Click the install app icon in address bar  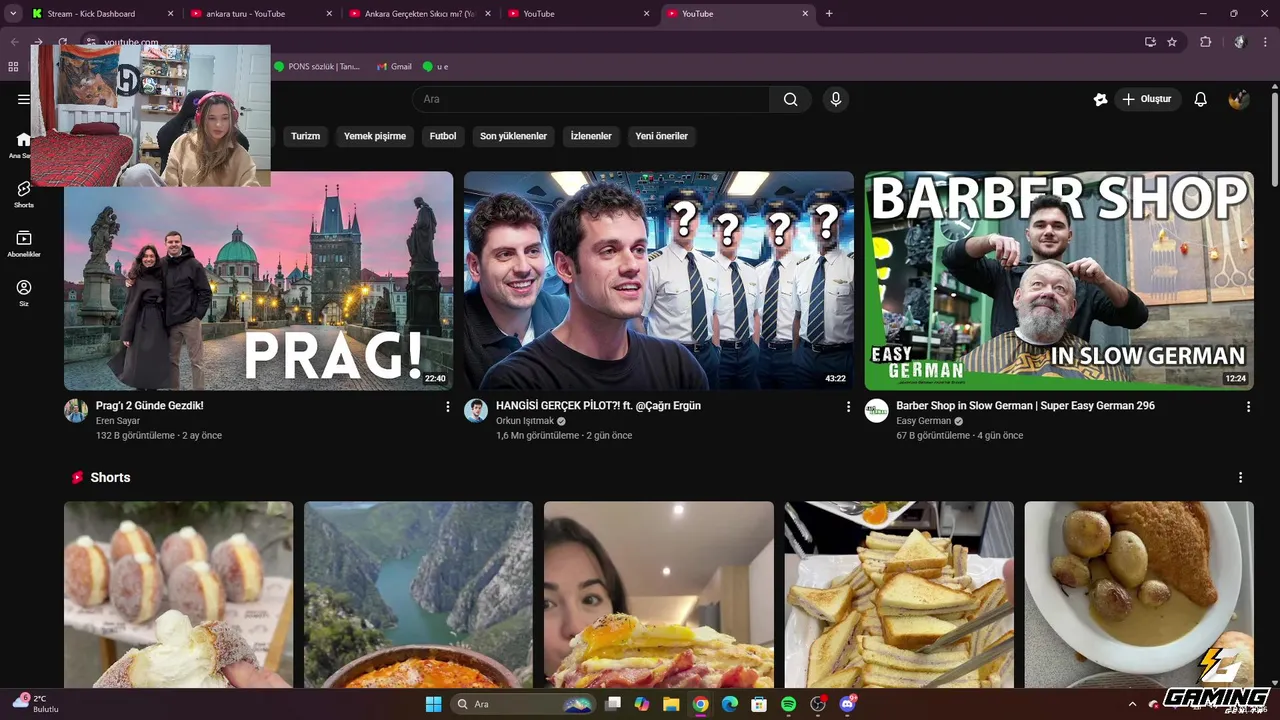click(x=1150, y=42)
